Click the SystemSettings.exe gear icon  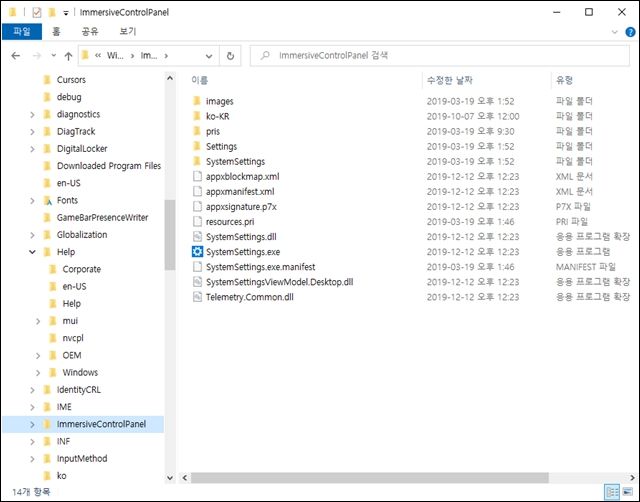(197, 252)
